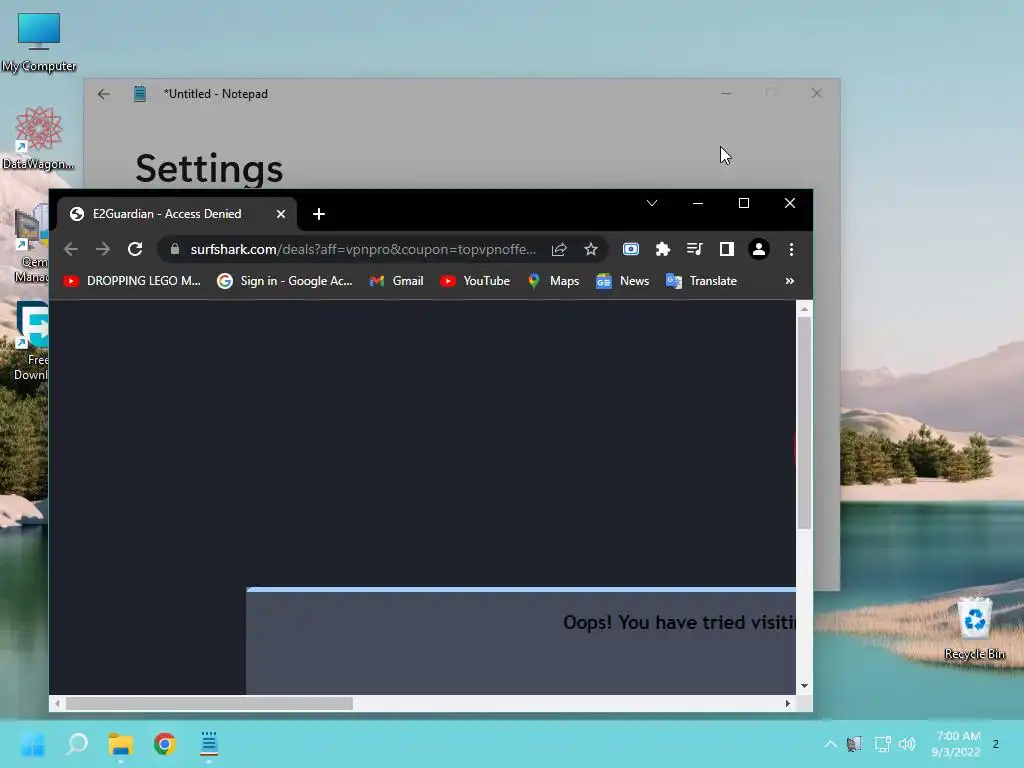Click the Oops! You have tried visiting text
This screenshot has width=1024, height=768.
[679, 622]
